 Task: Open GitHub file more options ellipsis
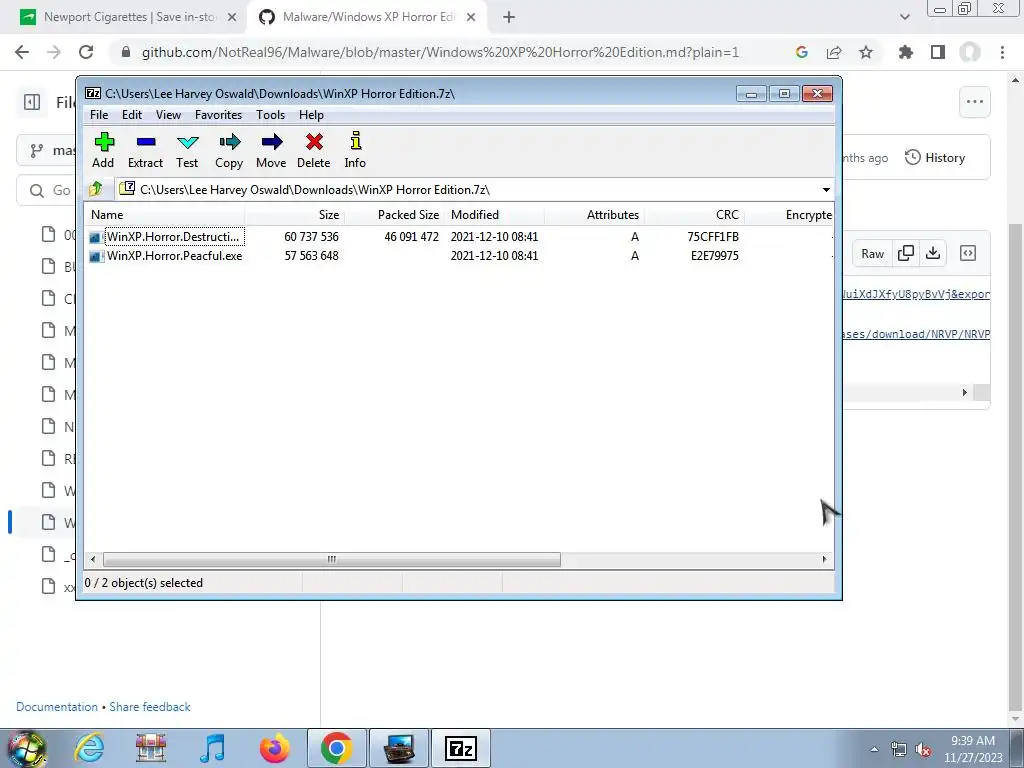[975, 102]
